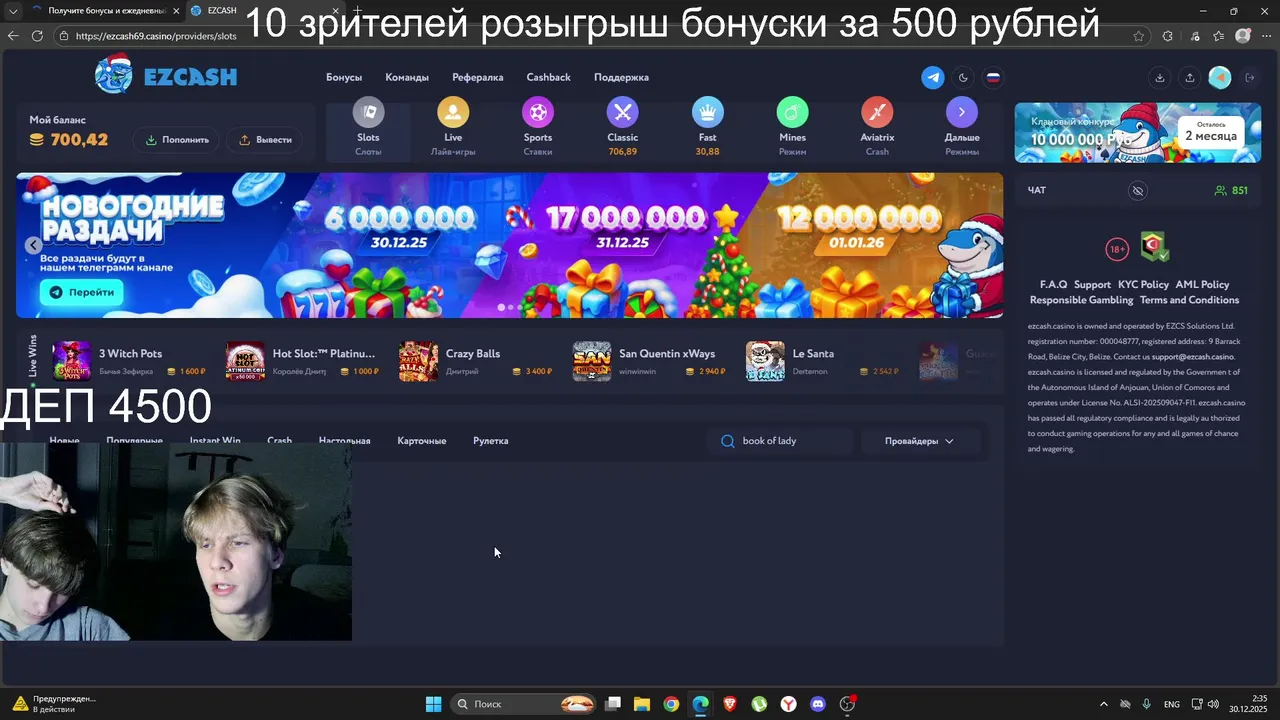Open Brave browser from taskbar
The image size is (1280, 720).
pyautogui.click(x=730, y=704)
